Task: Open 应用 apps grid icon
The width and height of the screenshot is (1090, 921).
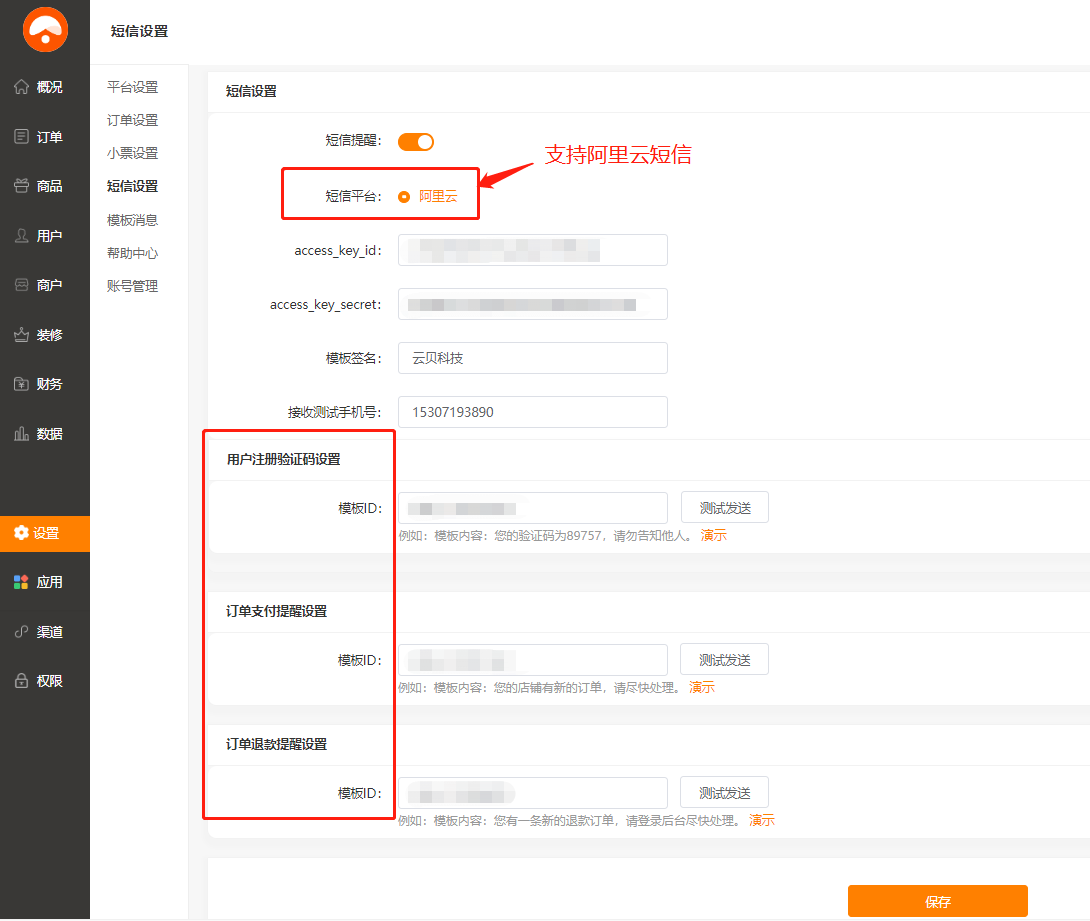Action: [21, 582]
